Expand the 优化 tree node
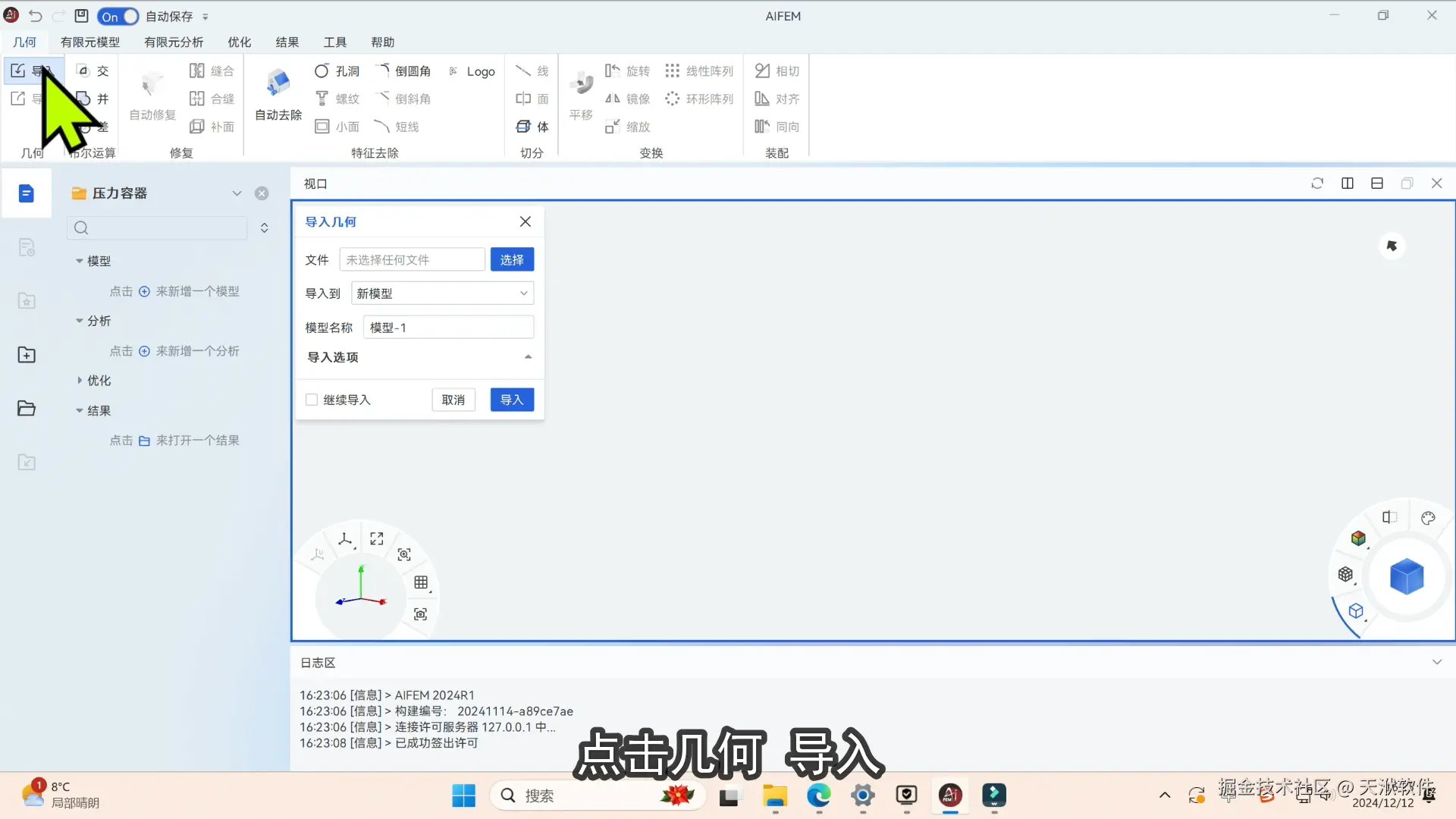This screenshot has height=819, width=1456. 80,381
